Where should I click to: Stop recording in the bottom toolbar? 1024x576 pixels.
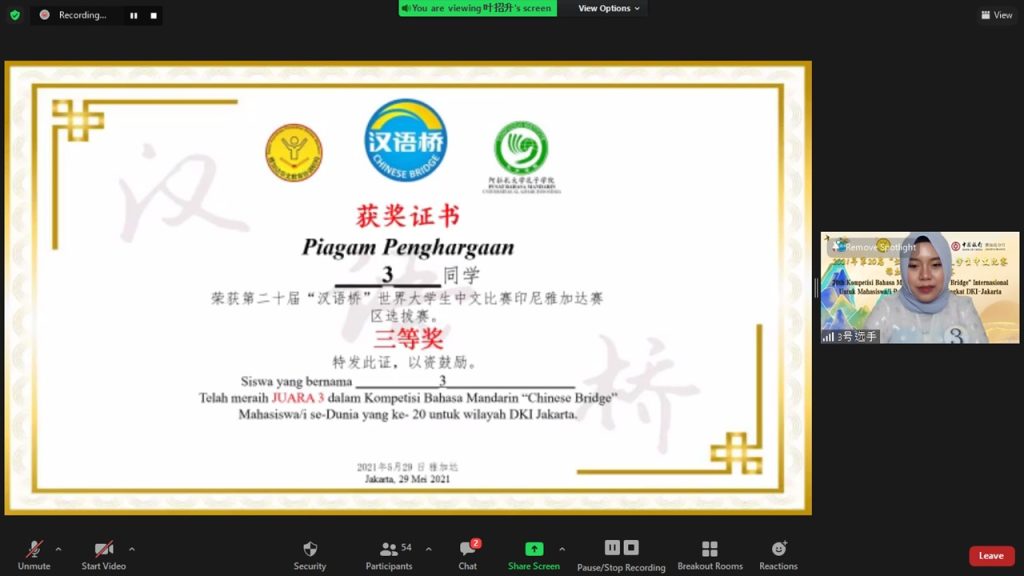[x=631, y=547]
